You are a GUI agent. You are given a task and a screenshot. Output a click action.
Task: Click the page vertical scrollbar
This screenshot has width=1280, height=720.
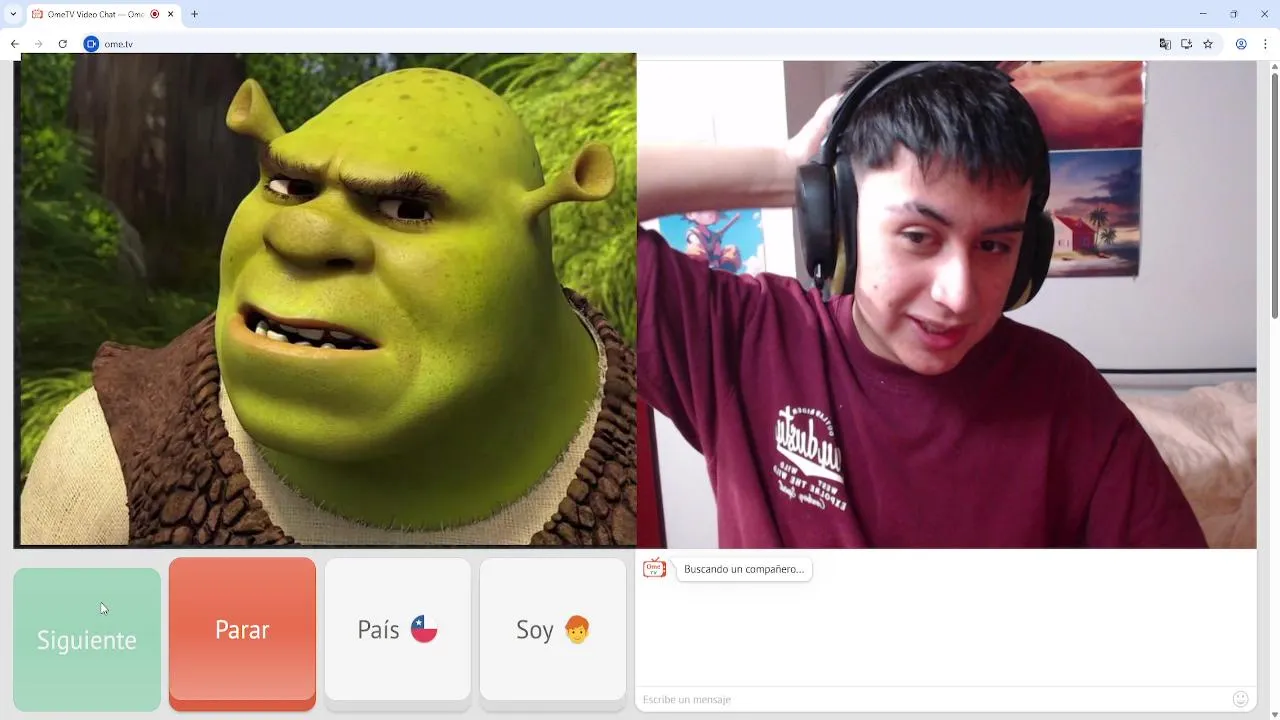click(1274, 195)
